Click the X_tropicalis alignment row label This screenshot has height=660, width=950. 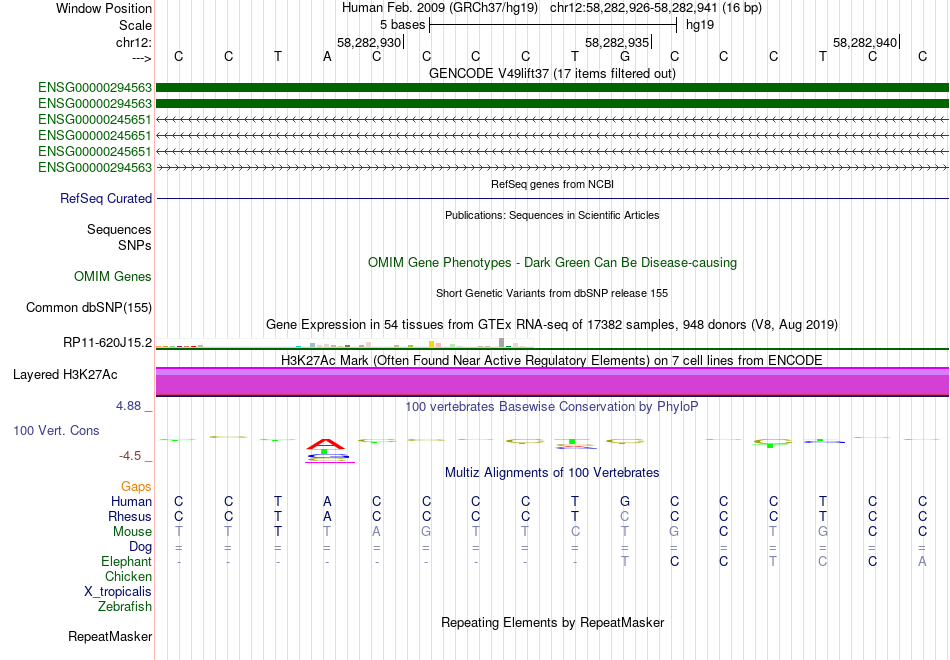[x=118, y=592]
